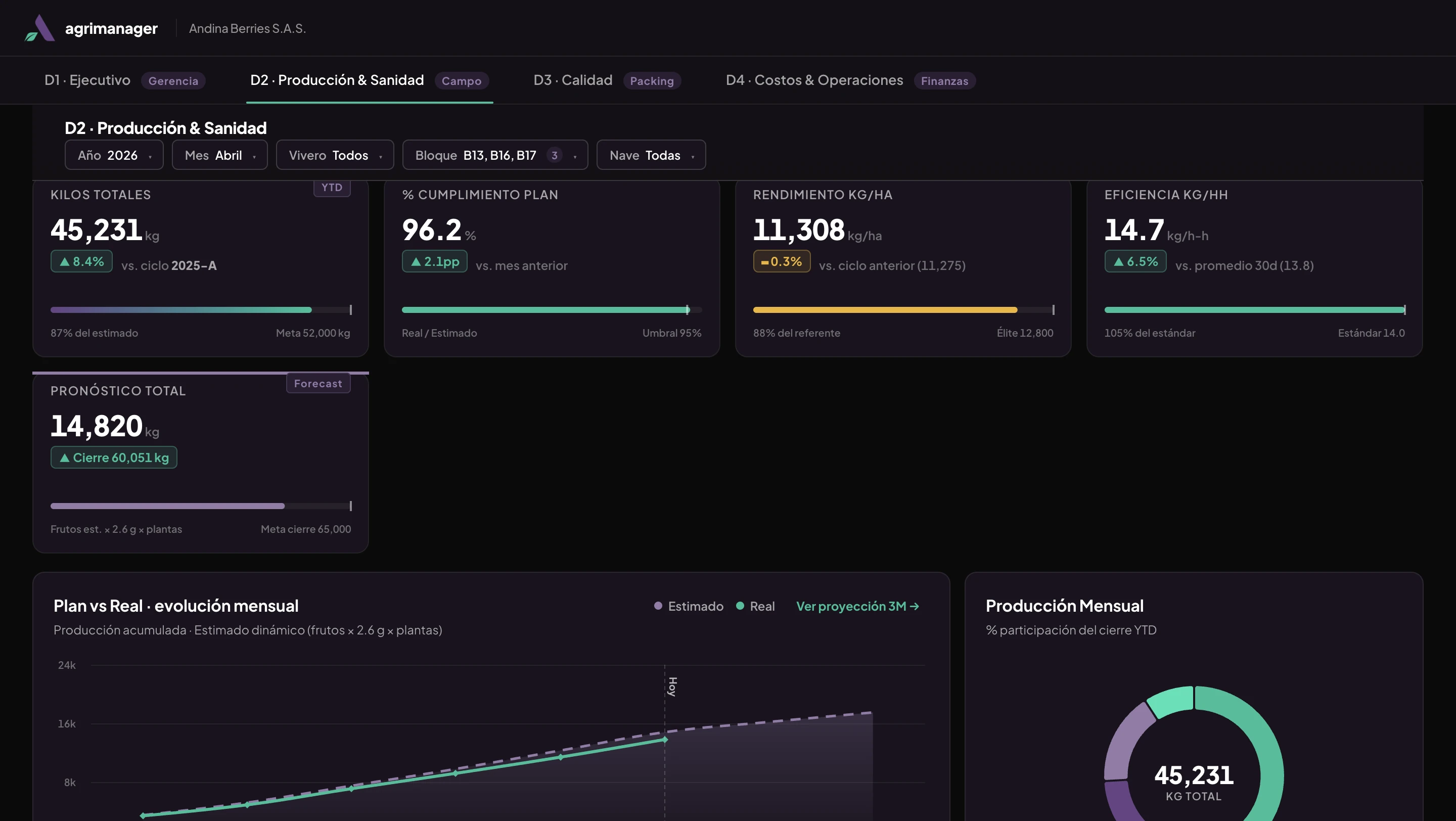
Task: Click the Gerencia badge
Action: pyautogui.click(x=173, y=81)
